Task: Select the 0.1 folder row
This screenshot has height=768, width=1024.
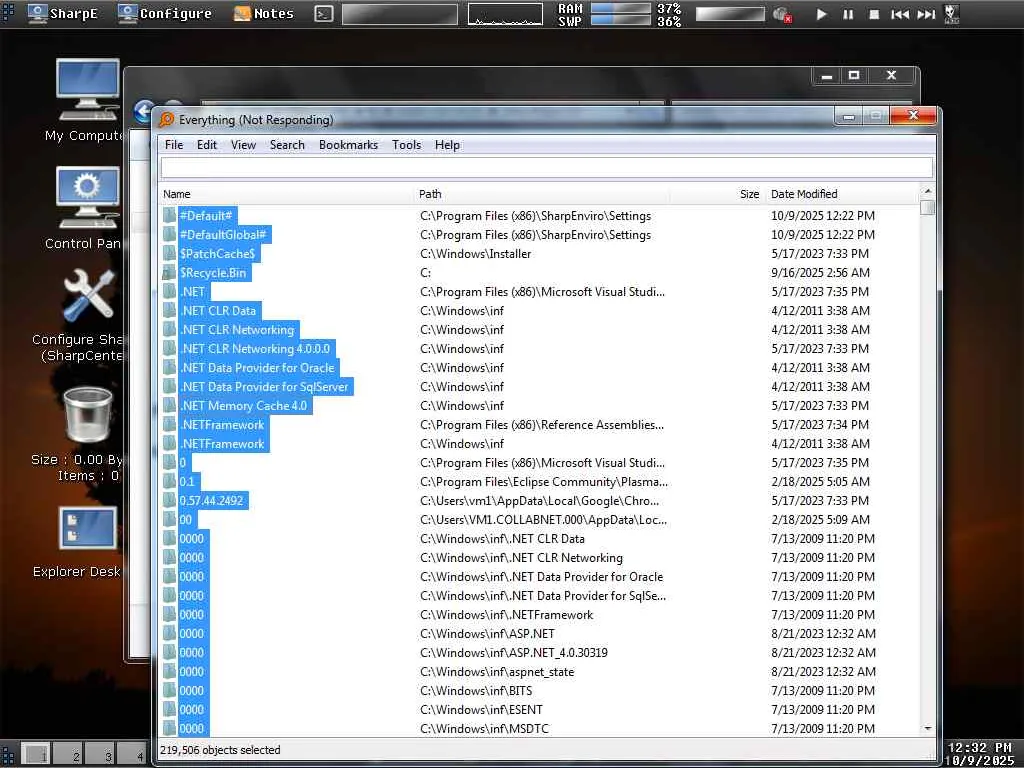Action: 539,482
